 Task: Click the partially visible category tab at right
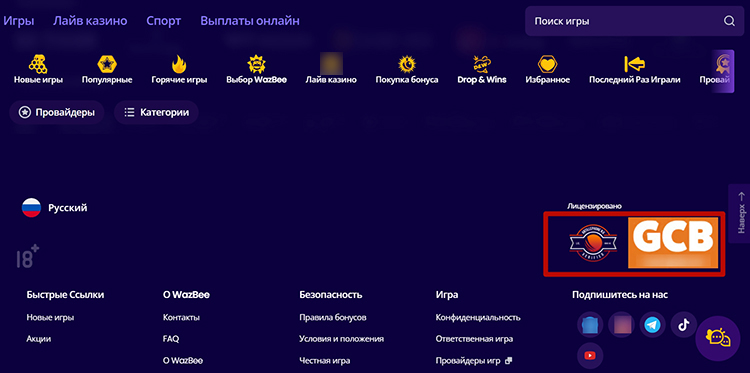click(x=717, y=71)
